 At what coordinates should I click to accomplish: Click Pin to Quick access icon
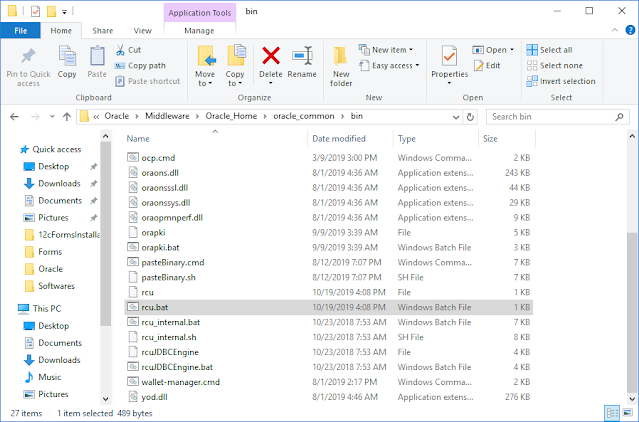point(28,67)
